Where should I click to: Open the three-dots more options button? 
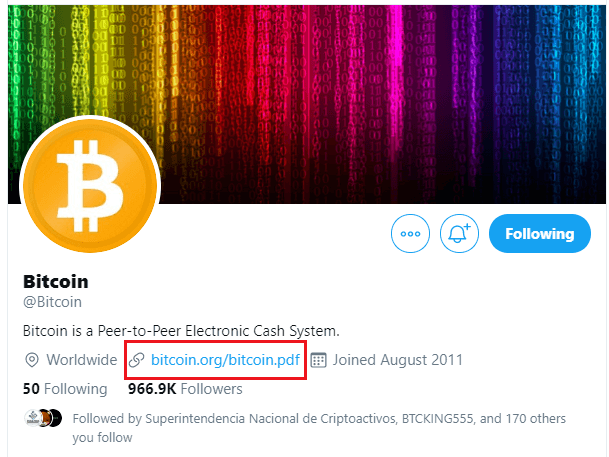coord(410,233)
